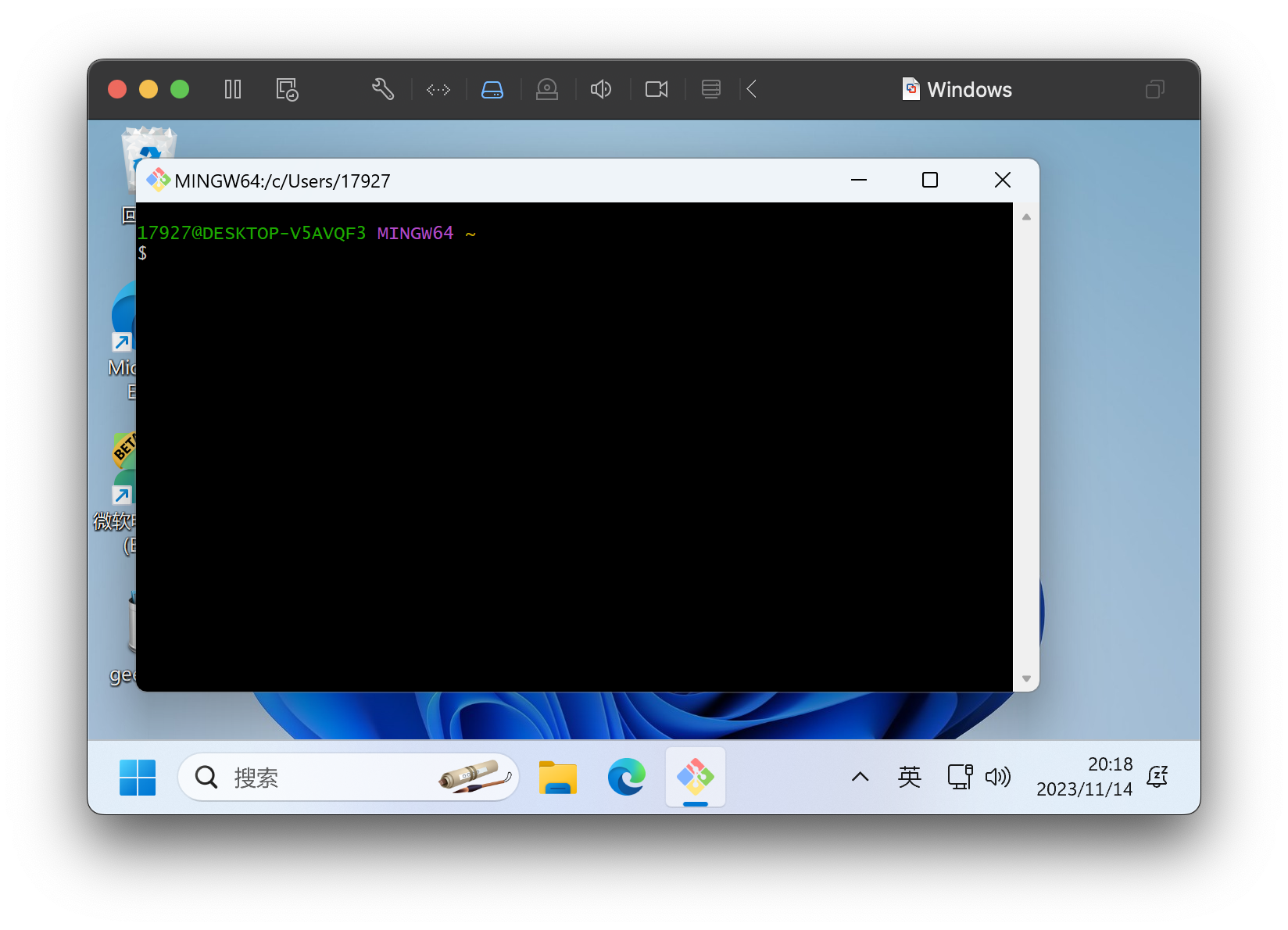Click the network status tray icon

tap(960, 777)
